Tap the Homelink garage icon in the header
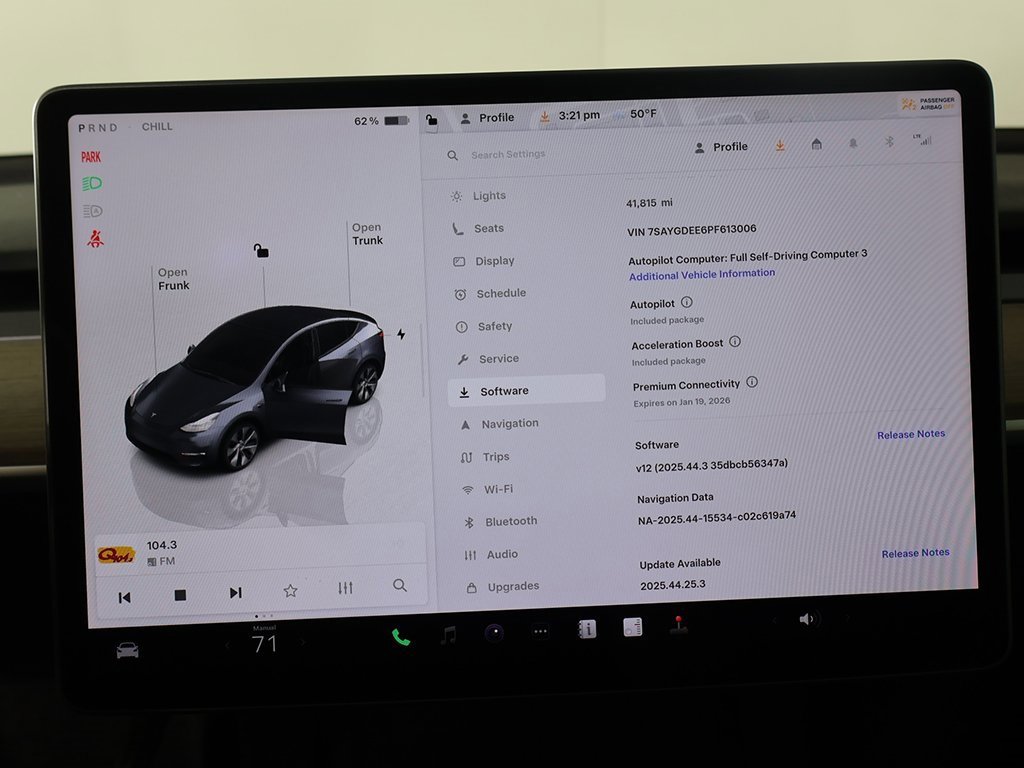This screenshot has height=768, width=1024. click(816, 146)
